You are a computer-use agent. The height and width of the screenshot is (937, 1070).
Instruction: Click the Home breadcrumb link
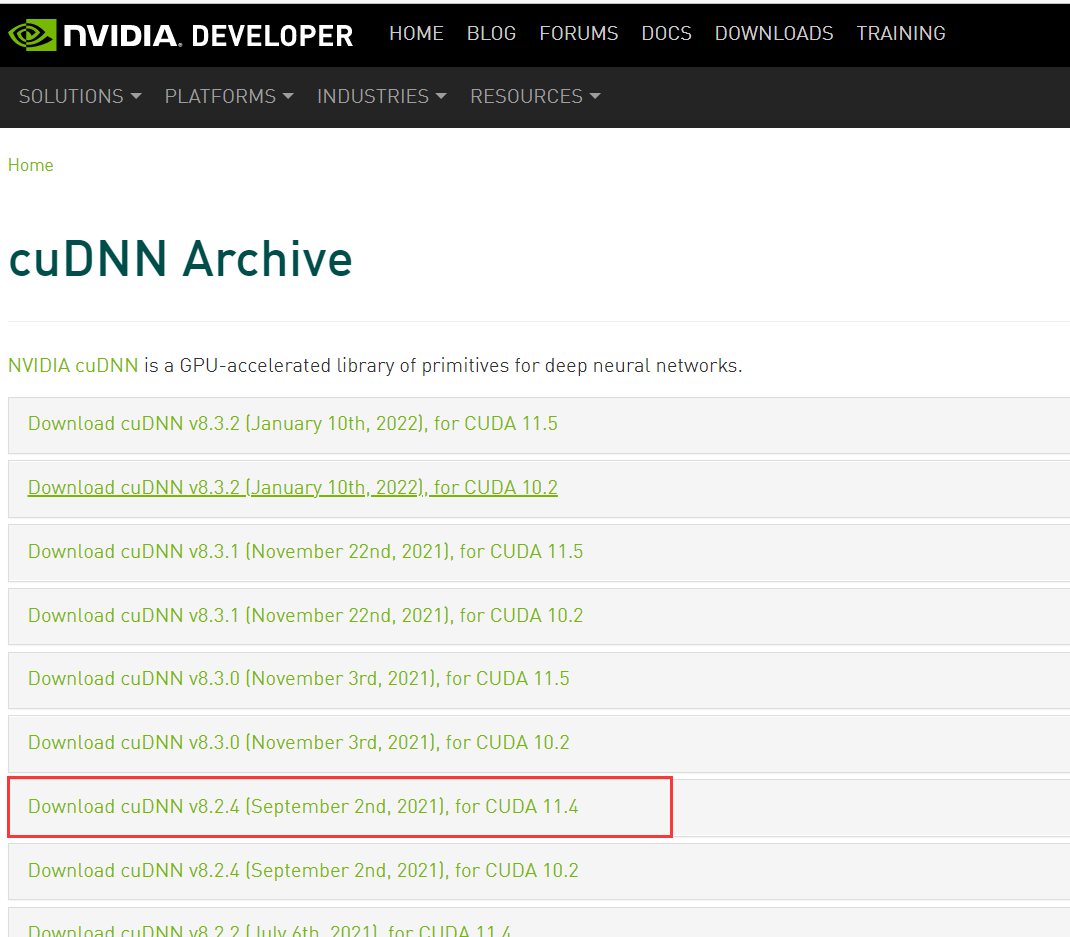(x=31, y=165)
